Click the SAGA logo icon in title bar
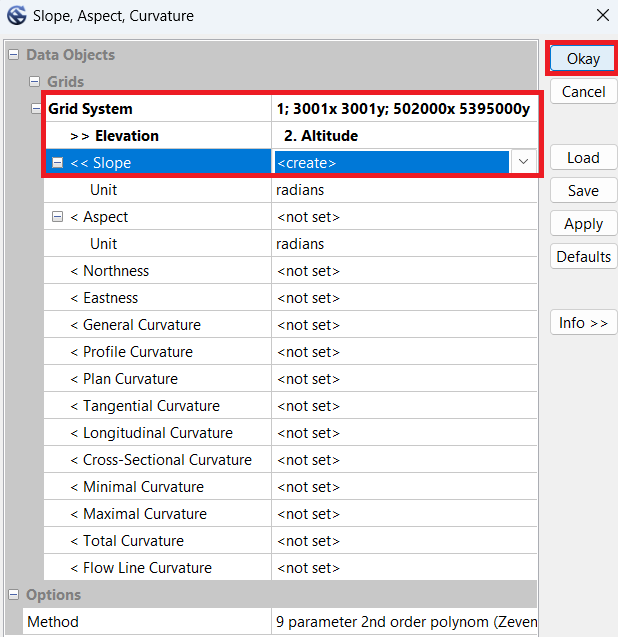This screenshot has width=618, height=637. (16, 16)
